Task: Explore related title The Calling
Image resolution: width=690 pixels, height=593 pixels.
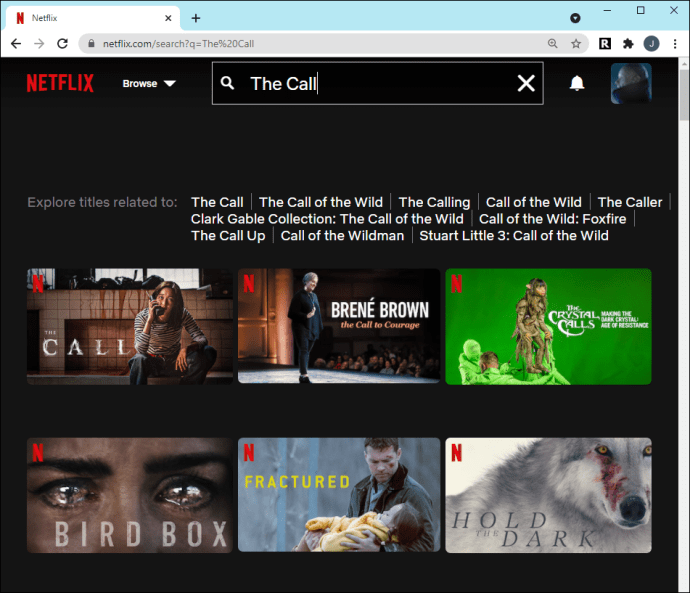Action: click(x=434, y=202)
